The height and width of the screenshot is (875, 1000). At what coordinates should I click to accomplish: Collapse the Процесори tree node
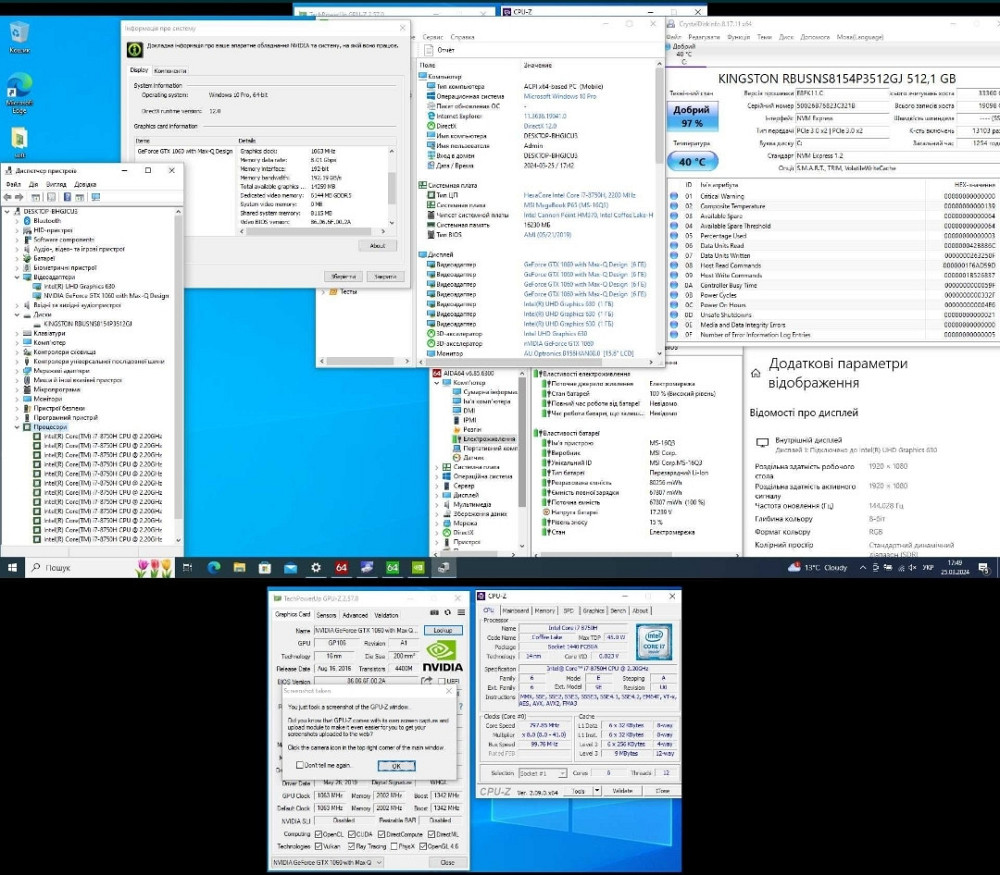pyautogui.click(x=18, y=427)
